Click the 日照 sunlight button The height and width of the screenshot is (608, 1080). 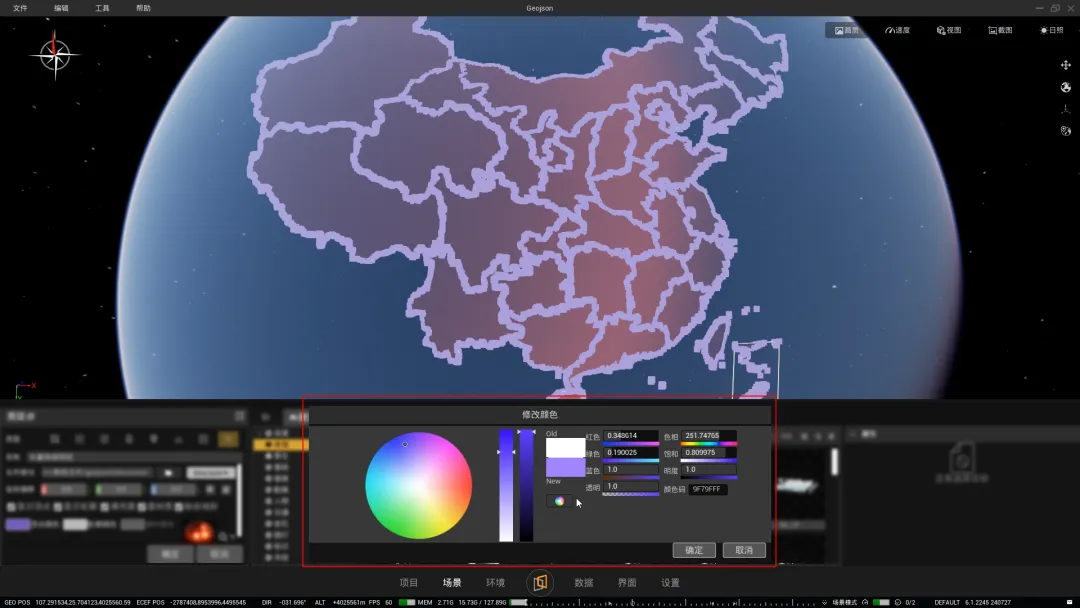(x=1052, y=30)
